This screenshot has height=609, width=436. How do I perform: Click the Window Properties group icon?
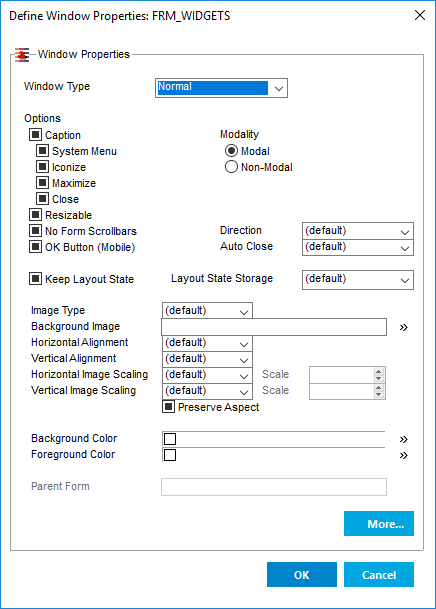click(x=22, y=55)
